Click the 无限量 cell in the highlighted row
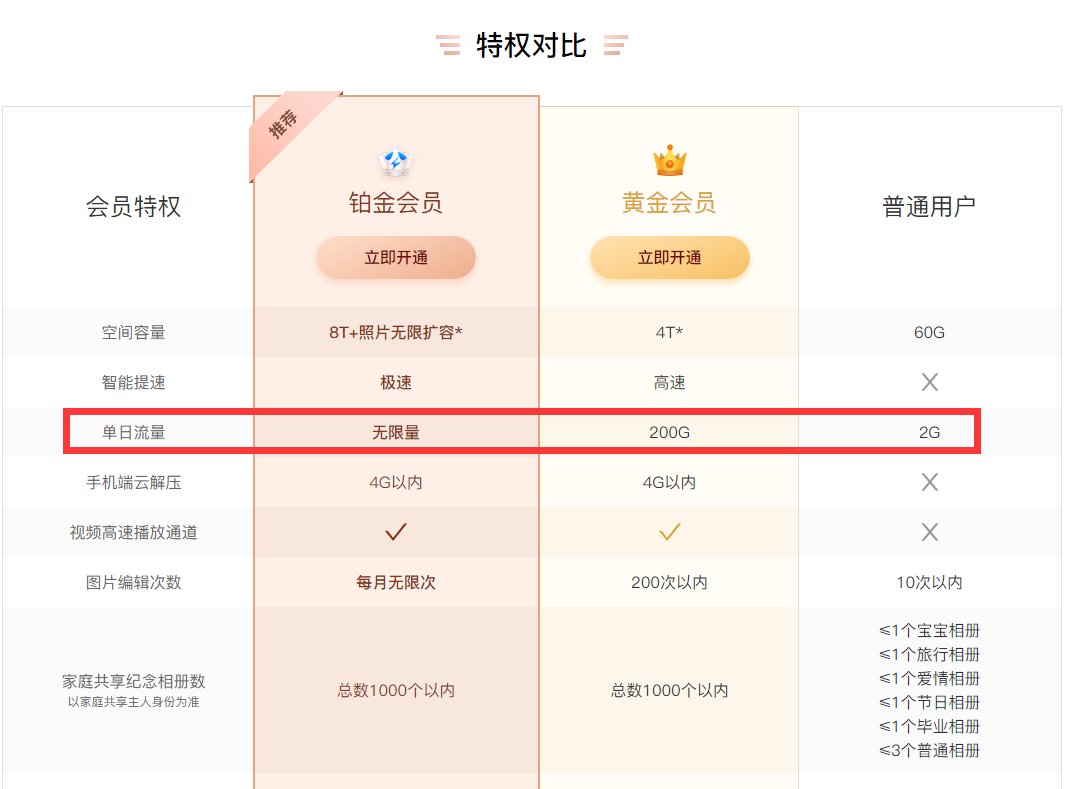This screenshot has width=1080, height=789. [395, 432]
